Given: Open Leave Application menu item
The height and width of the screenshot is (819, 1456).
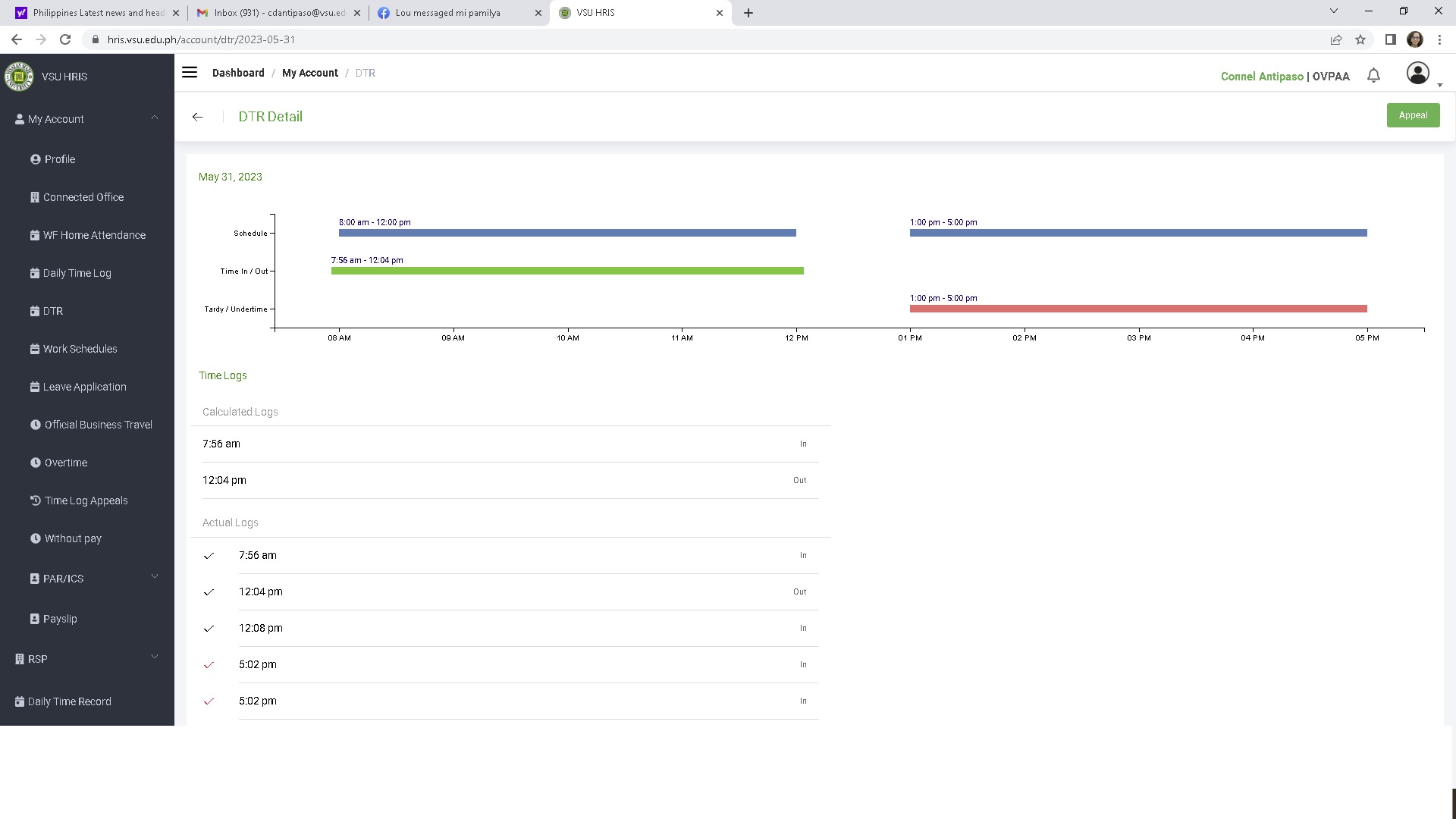Looking at the screenshot, I should click(84, 387).
